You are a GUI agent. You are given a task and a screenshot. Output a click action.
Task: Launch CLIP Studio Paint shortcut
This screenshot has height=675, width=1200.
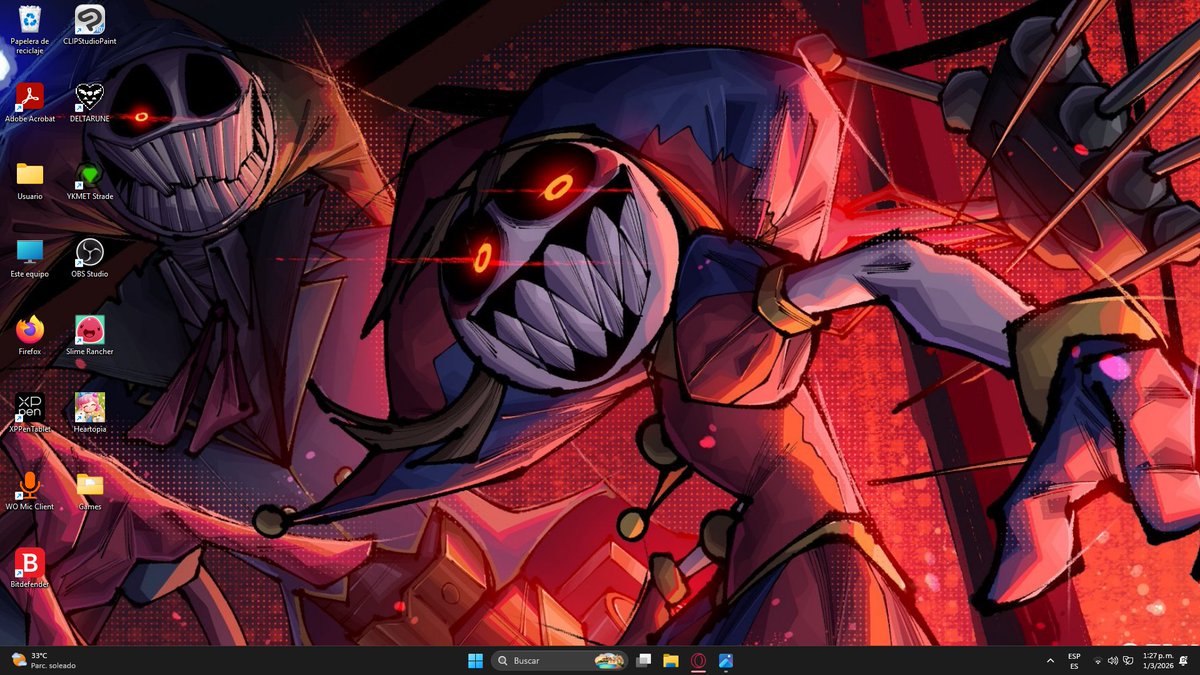coord(90,25)
